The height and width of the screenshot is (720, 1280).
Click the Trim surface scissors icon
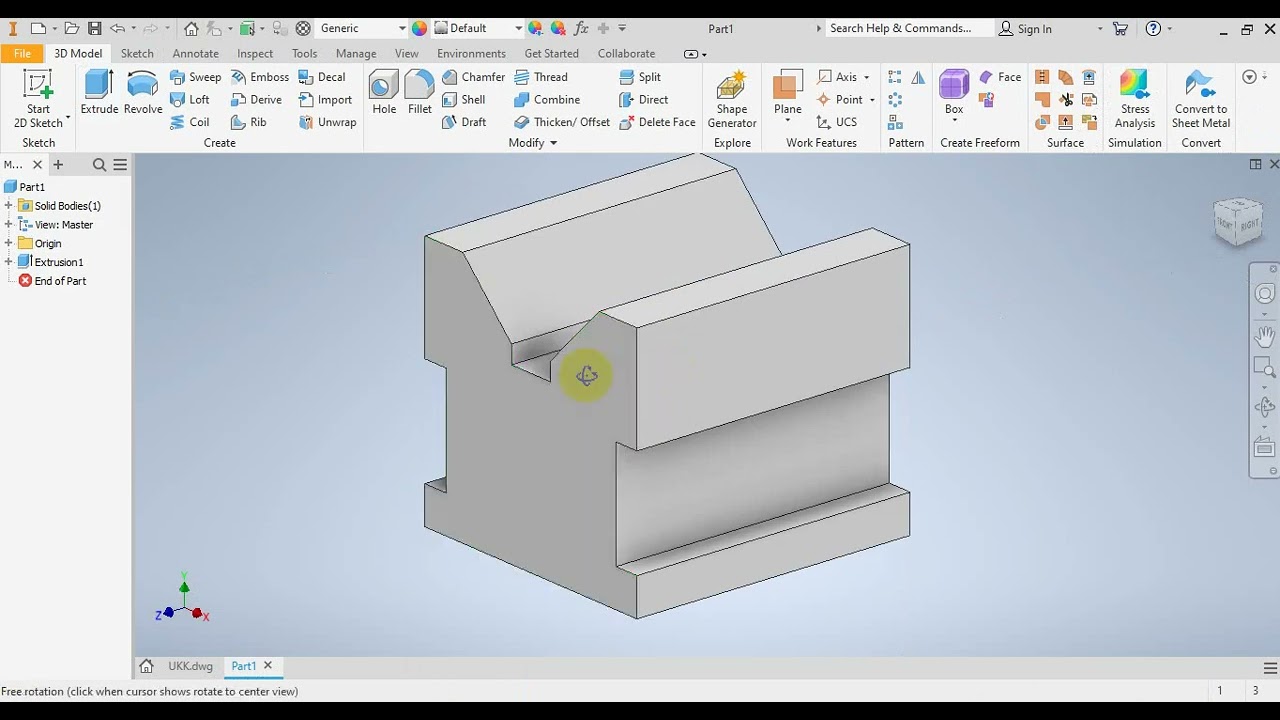(1066, 99)
